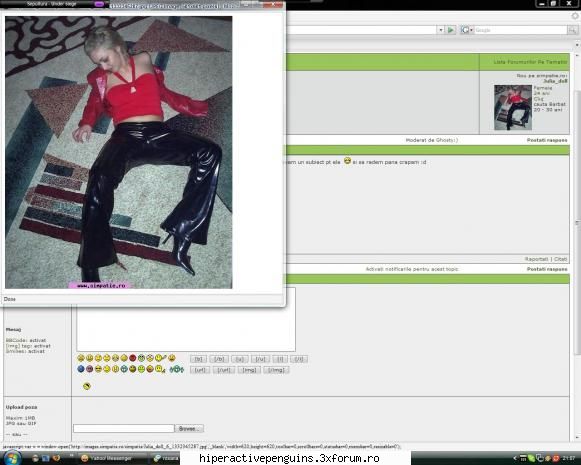Insert the blue smiley at start of second row

pos(81,369)
